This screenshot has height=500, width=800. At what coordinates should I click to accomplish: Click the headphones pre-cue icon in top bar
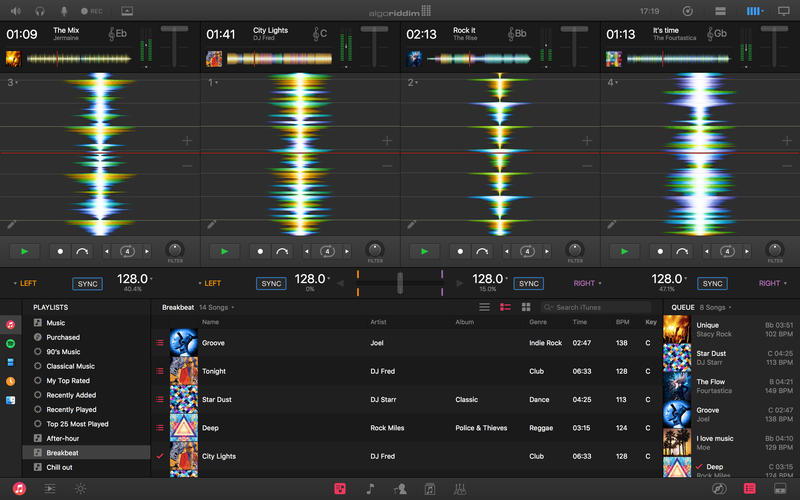click(40, 11)
